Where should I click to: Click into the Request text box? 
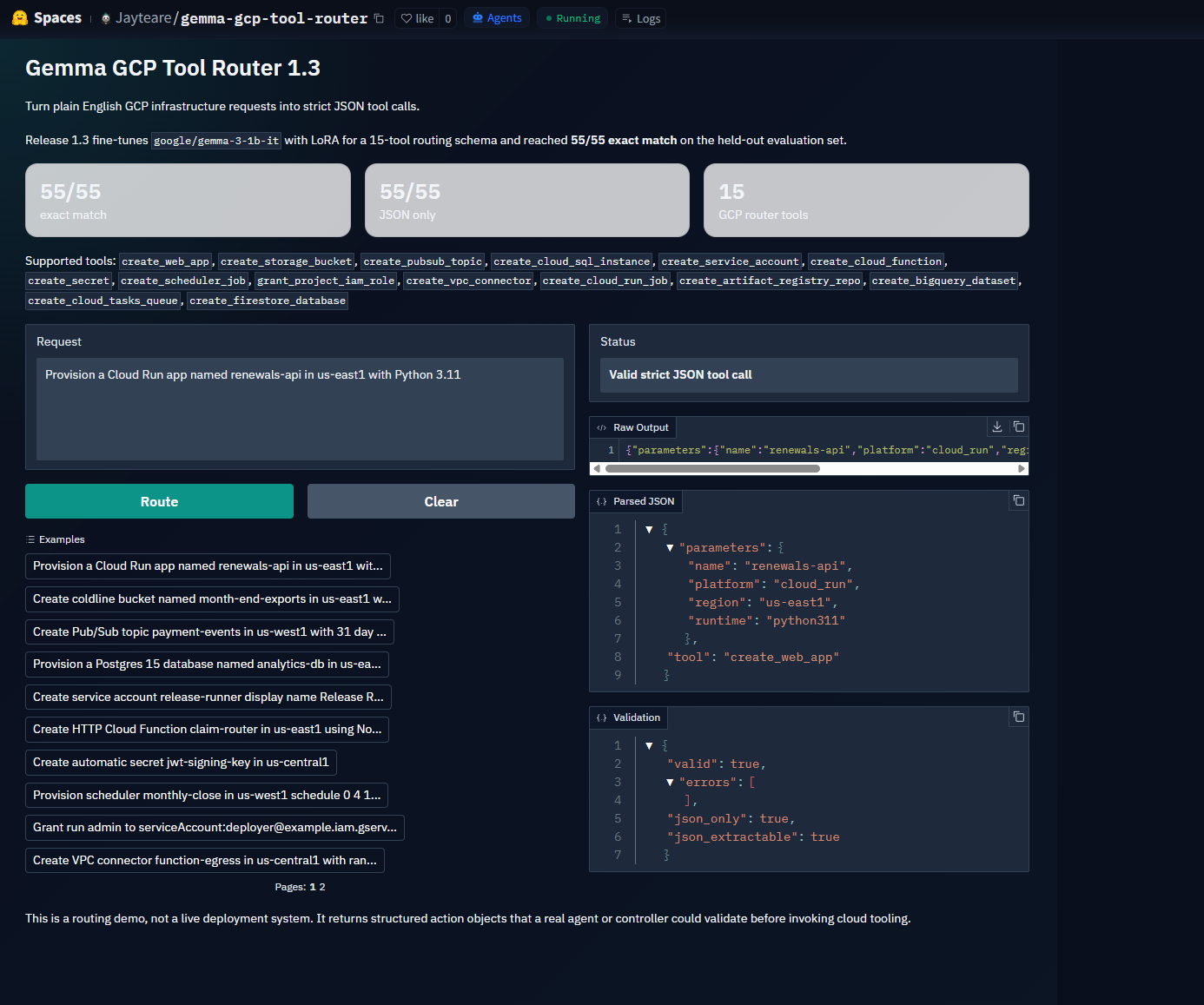pos(300,409)
